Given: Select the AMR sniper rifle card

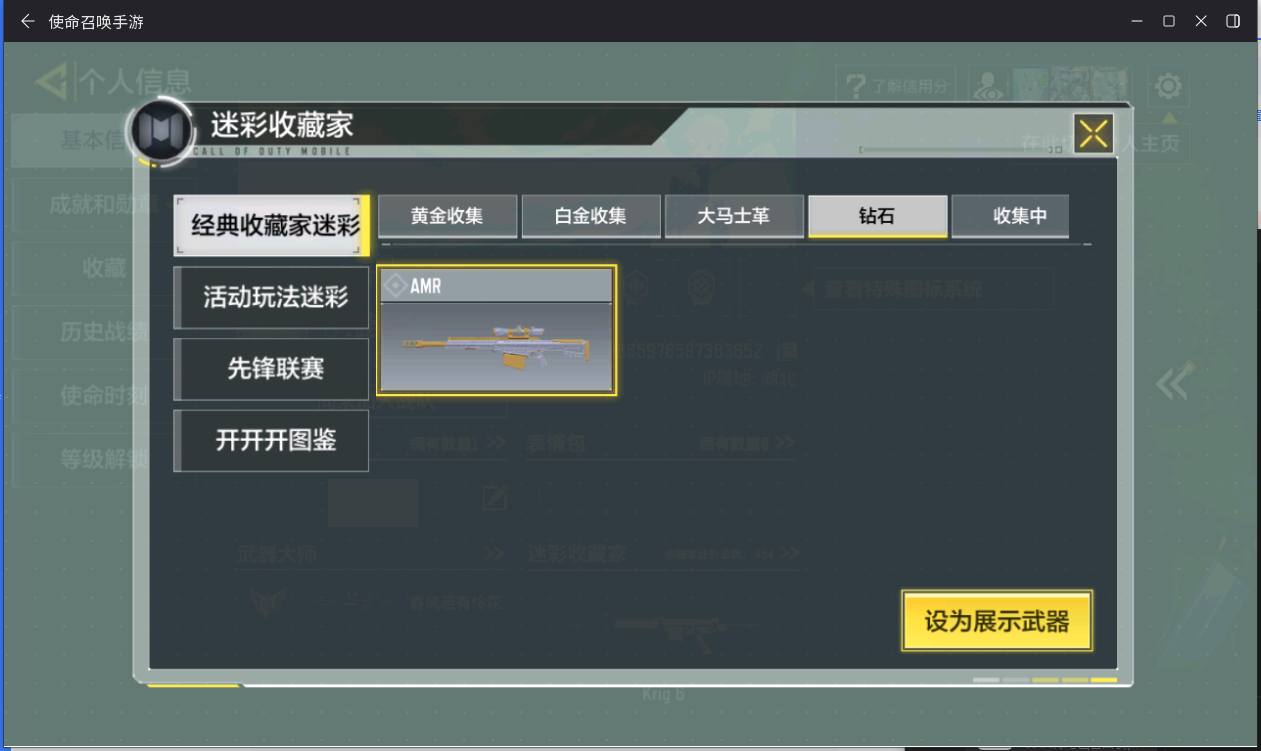Looking at the screenshot, I should pyautogui.click(x=496, y=330).
